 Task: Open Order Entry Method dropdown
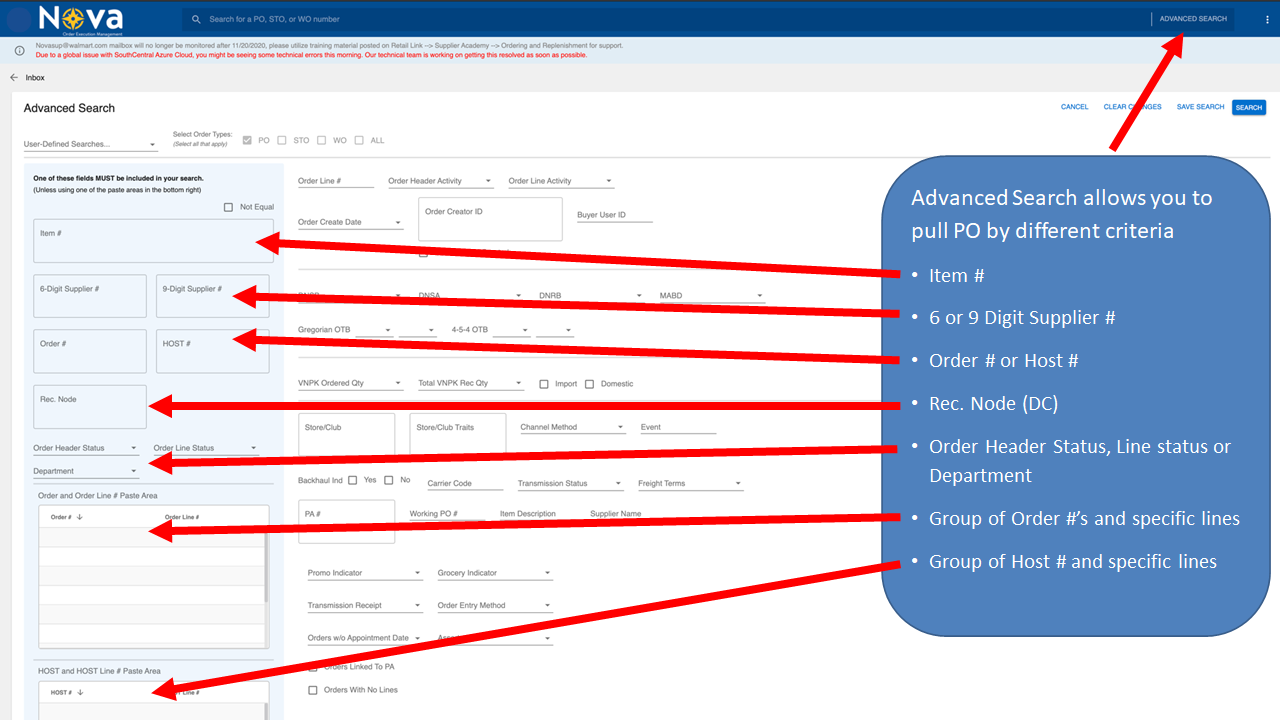[x=495, y=605]
